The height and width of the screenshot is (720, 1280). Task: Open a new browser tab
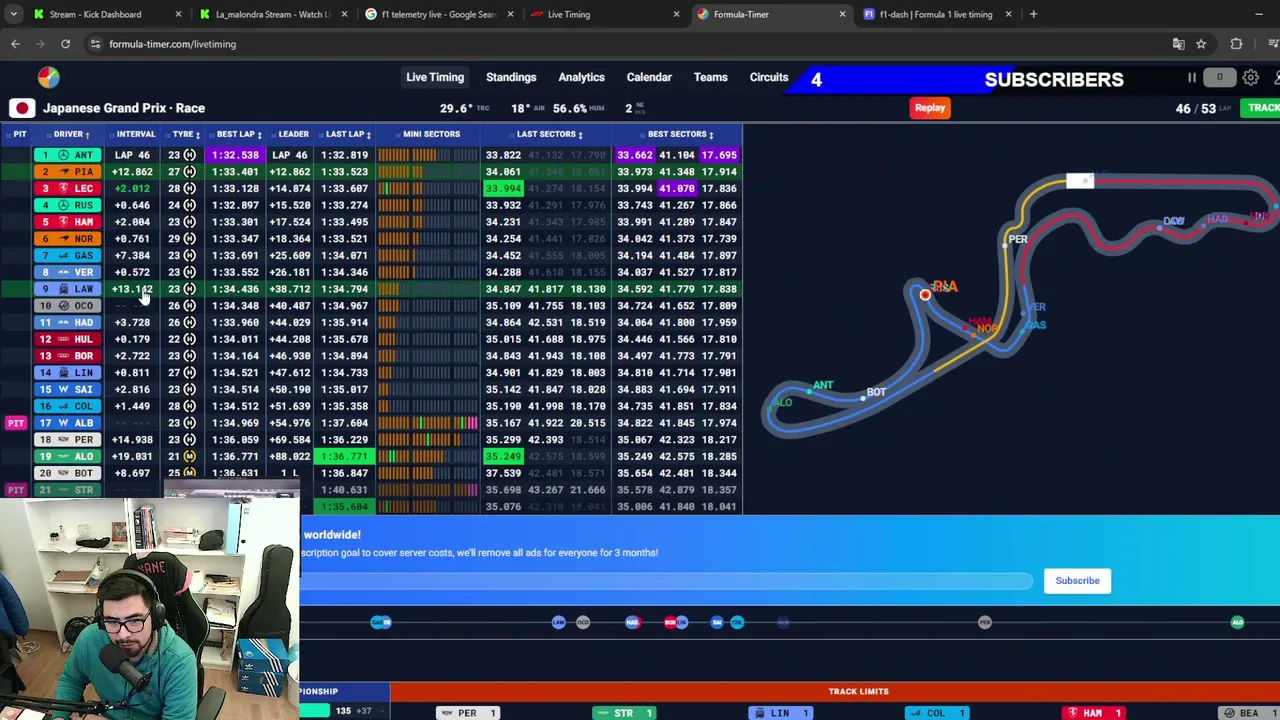click(1033, 14)
